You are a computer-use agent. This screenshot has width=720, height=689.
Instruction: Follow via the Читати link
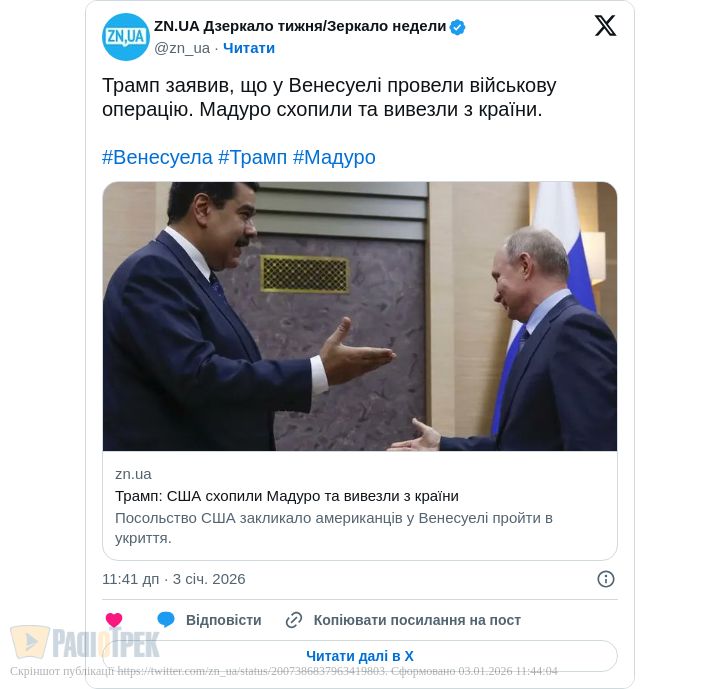[x=249, y=48]
